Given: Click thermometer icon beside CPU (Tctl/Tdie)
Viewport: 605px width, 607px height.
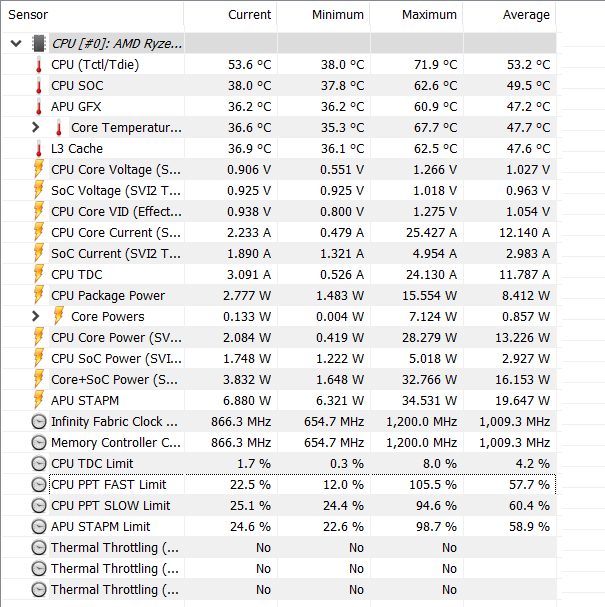Looking at the screenshot, I should point(39,65).
